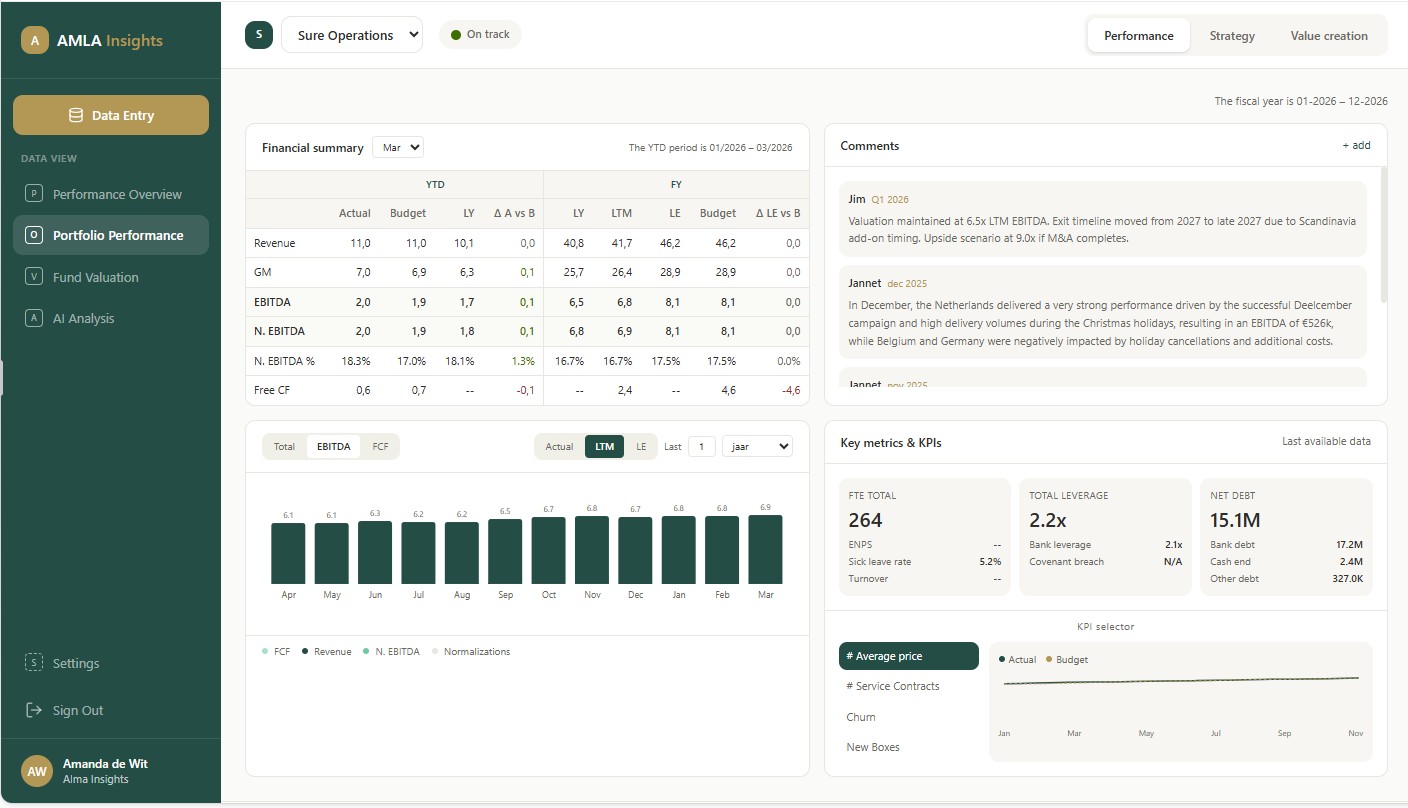Click the -4,6 Free CF delta value
The image size is (1408, 808).
[791, 390]
